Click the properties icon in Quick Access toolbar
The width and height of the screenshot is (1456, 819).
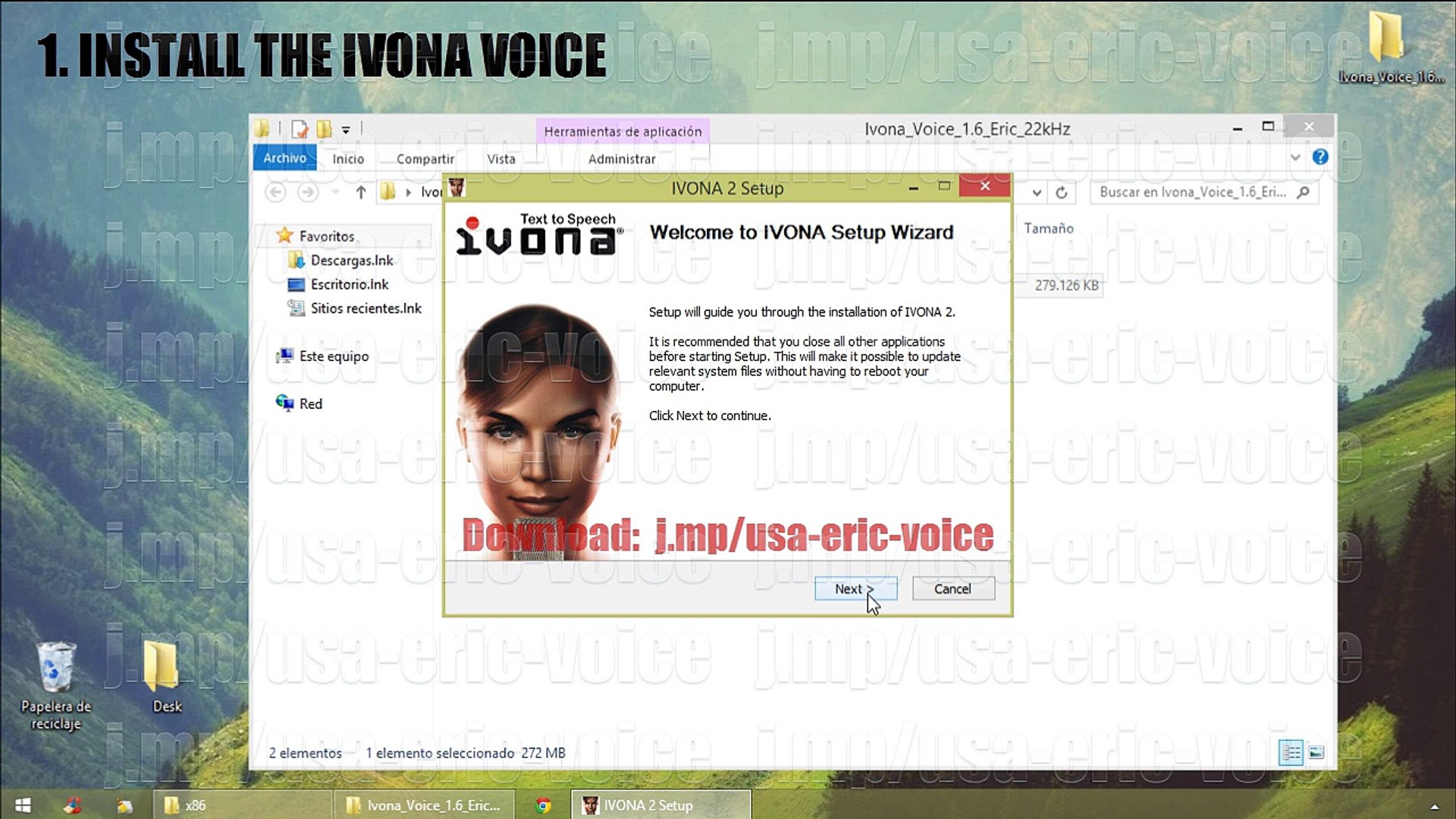pos(300,128)
